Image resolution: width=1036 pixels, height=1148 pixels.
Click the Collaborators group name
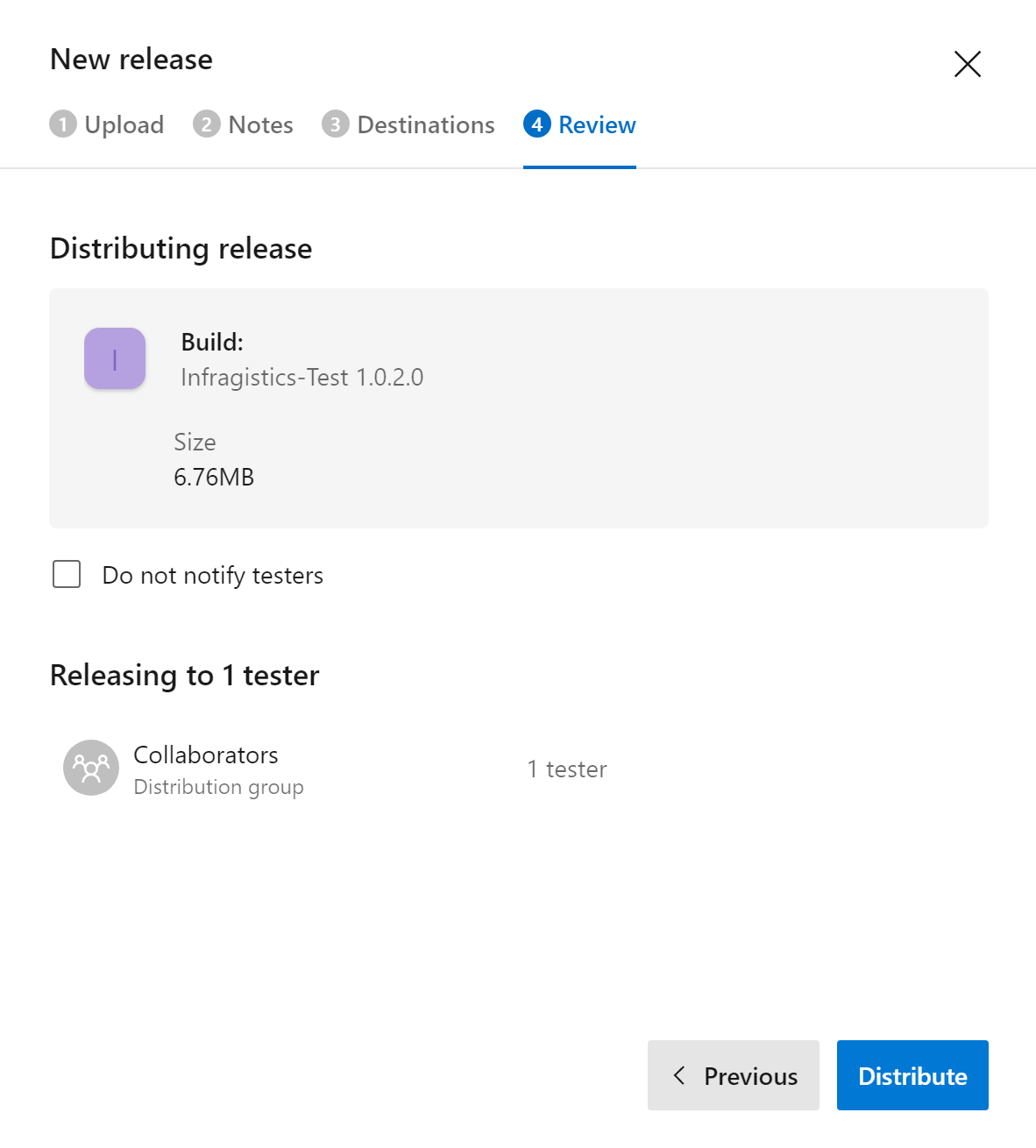pyautogui.click(x=205, y=755)
